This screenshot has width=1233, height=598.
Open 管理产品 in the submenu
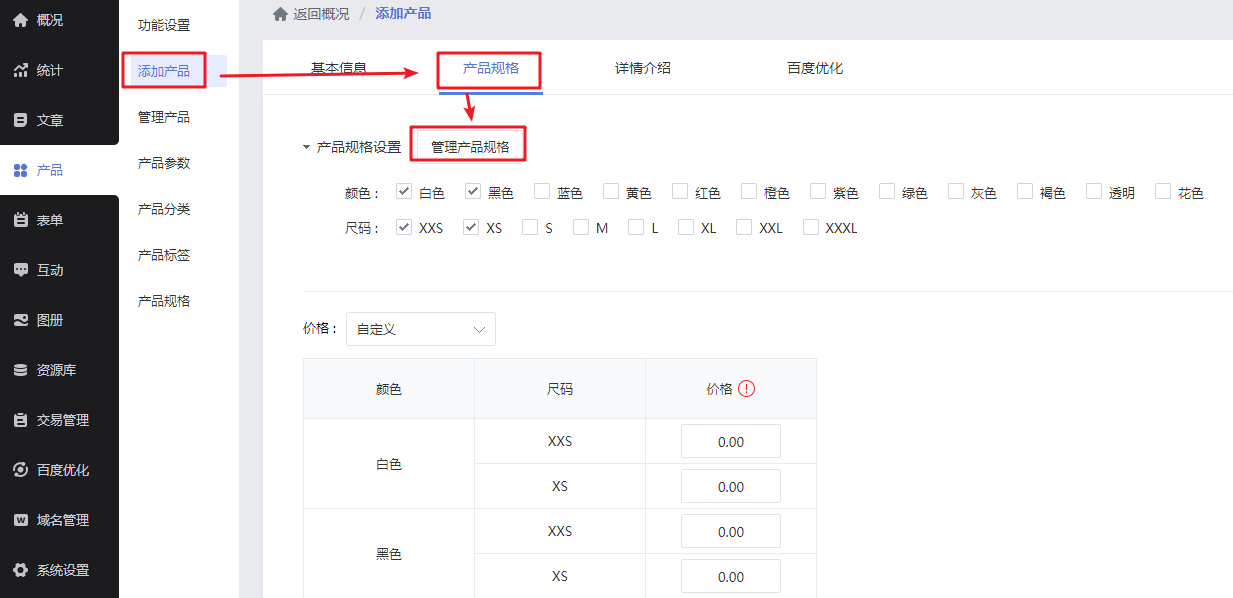pyautogui.click(x=164, y=117)
